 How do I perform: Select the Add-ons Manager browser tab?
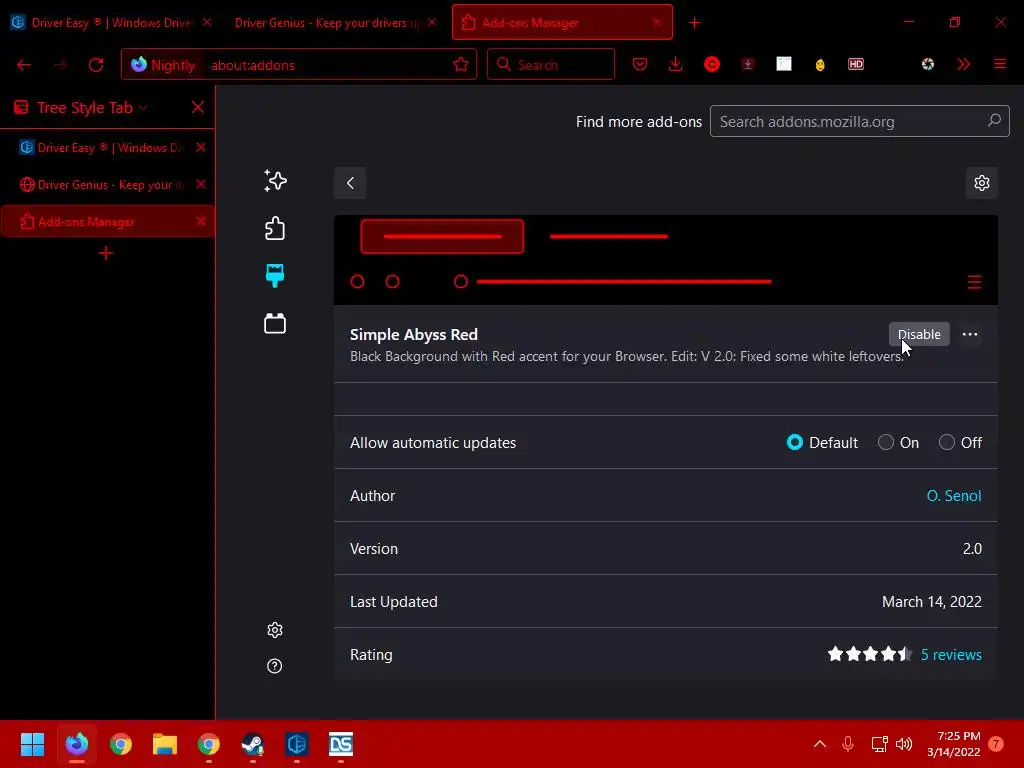pyautogui.click(x=562, y=23)
